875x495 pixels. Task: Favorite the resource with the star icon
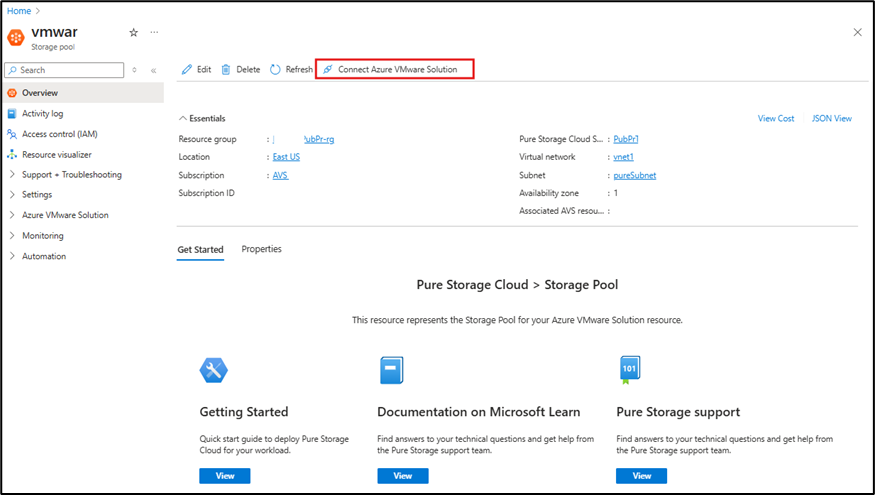point(133,32)
